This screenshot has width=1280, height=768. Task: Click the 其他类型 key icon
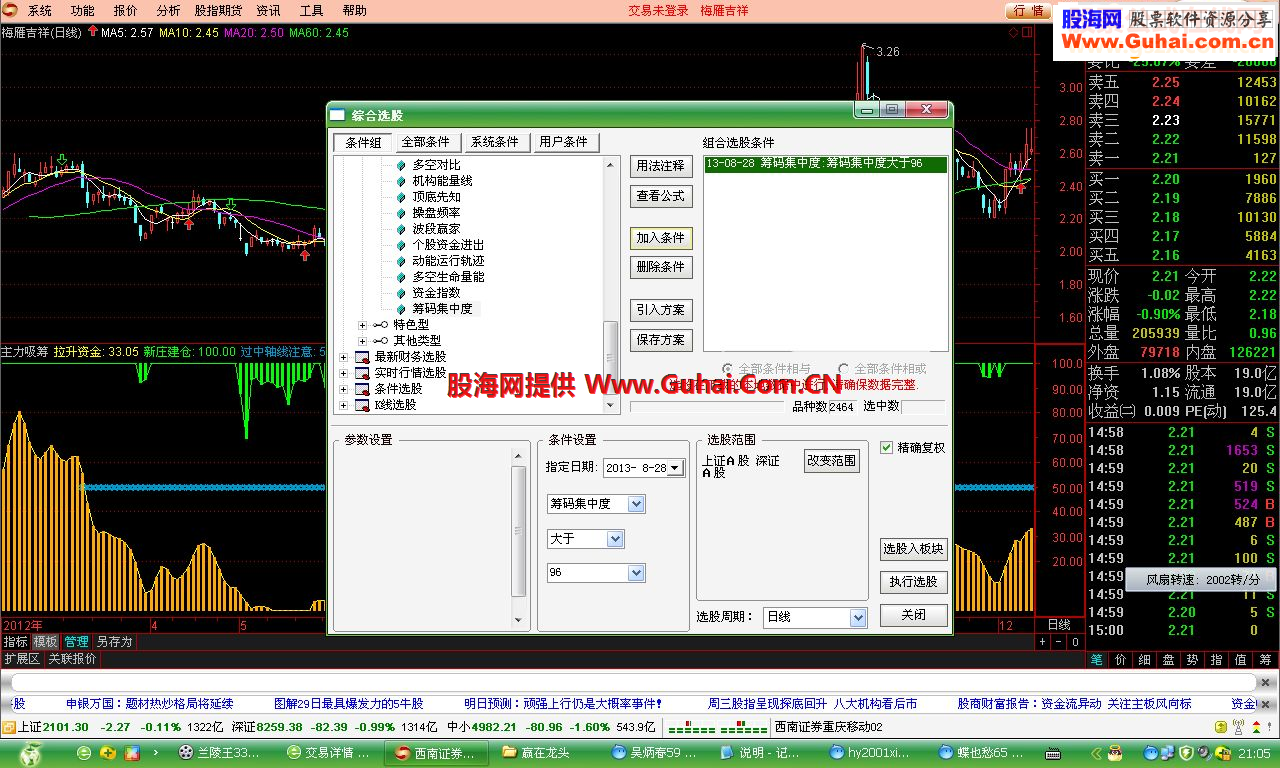tap(380, 341)
